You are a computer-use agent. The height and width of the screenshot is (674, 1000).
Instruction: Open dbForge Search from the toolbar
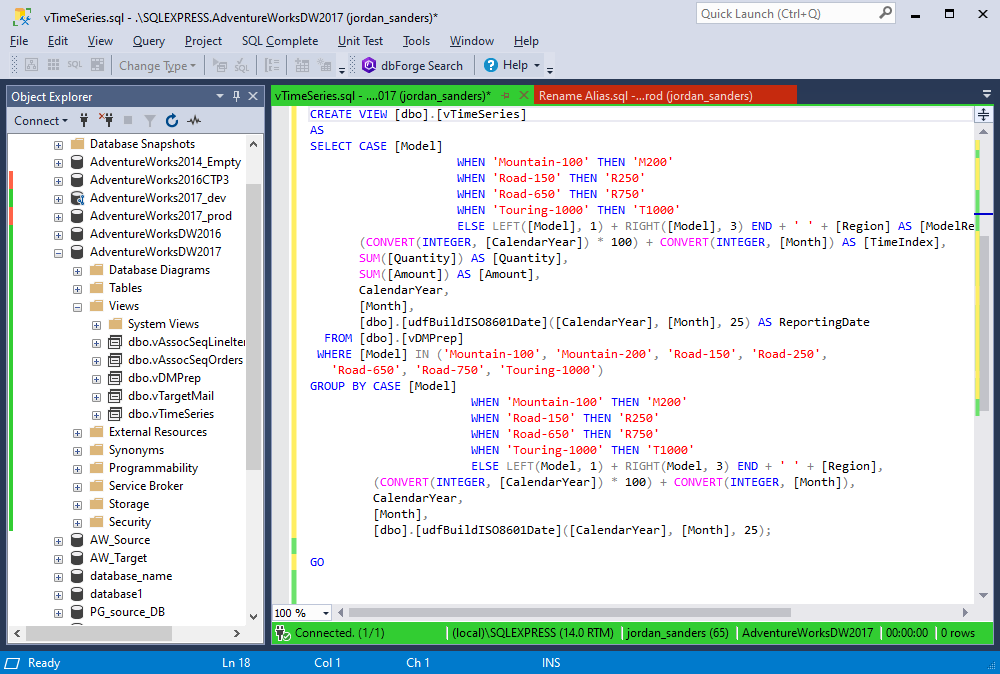click(x=412, y=66)
